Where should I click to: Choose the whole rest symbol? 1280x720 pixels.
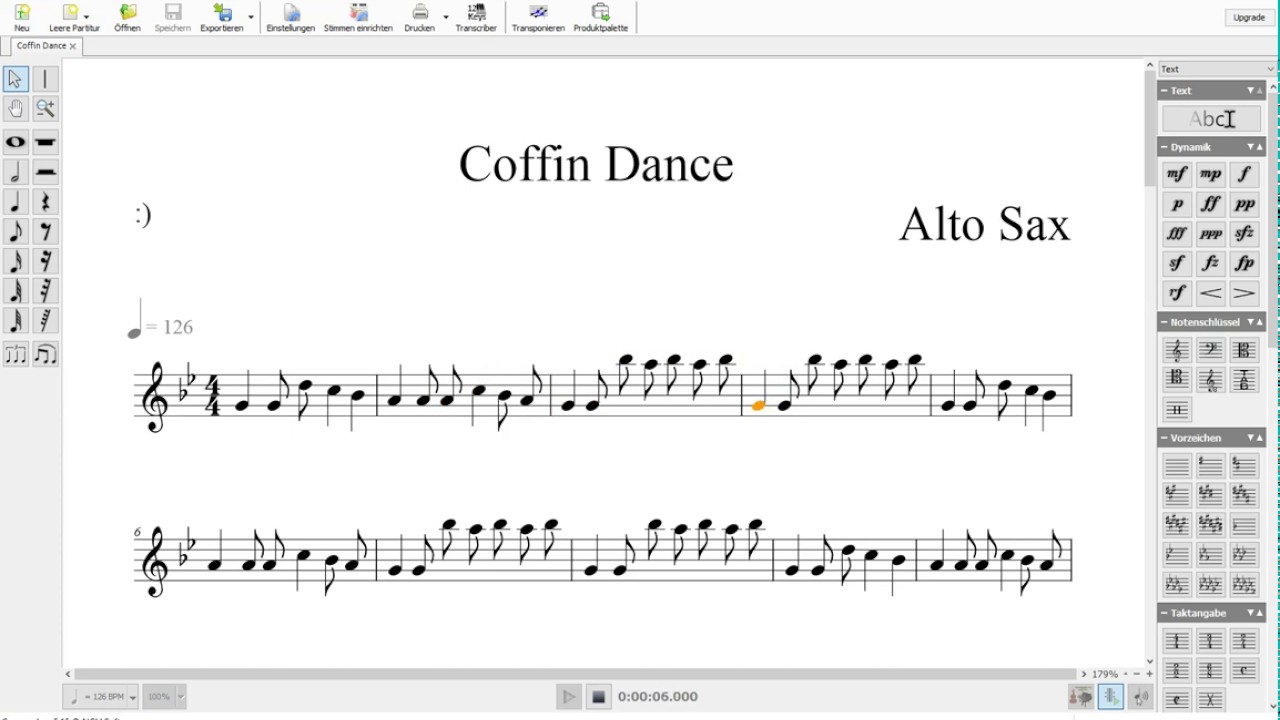point(45,142)
